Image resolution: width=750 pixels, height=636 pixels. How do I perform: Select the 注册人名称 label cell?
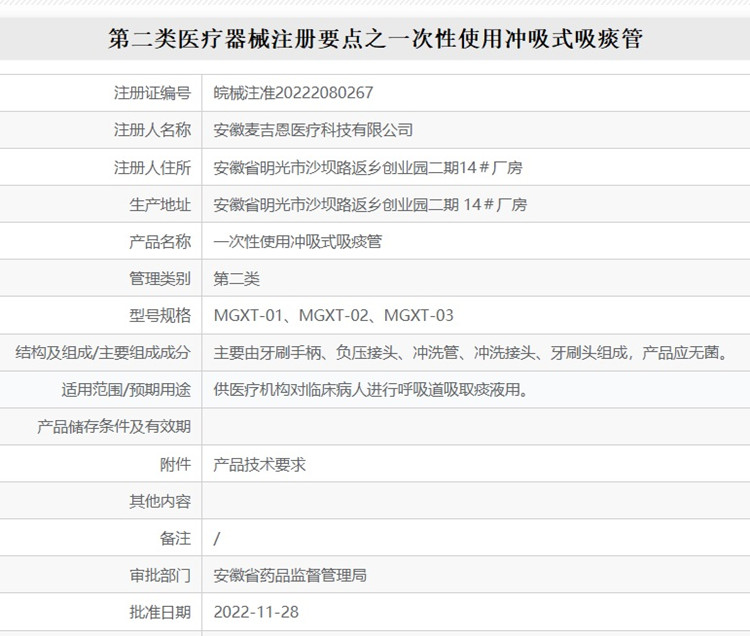152,130
